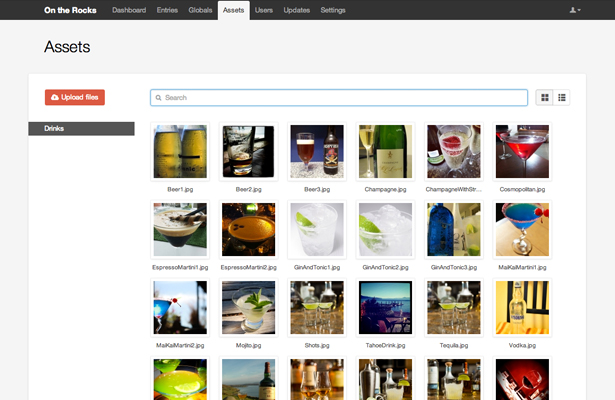Select the GinAndTonic3.jpg thumbnail

tap(454, 229)
